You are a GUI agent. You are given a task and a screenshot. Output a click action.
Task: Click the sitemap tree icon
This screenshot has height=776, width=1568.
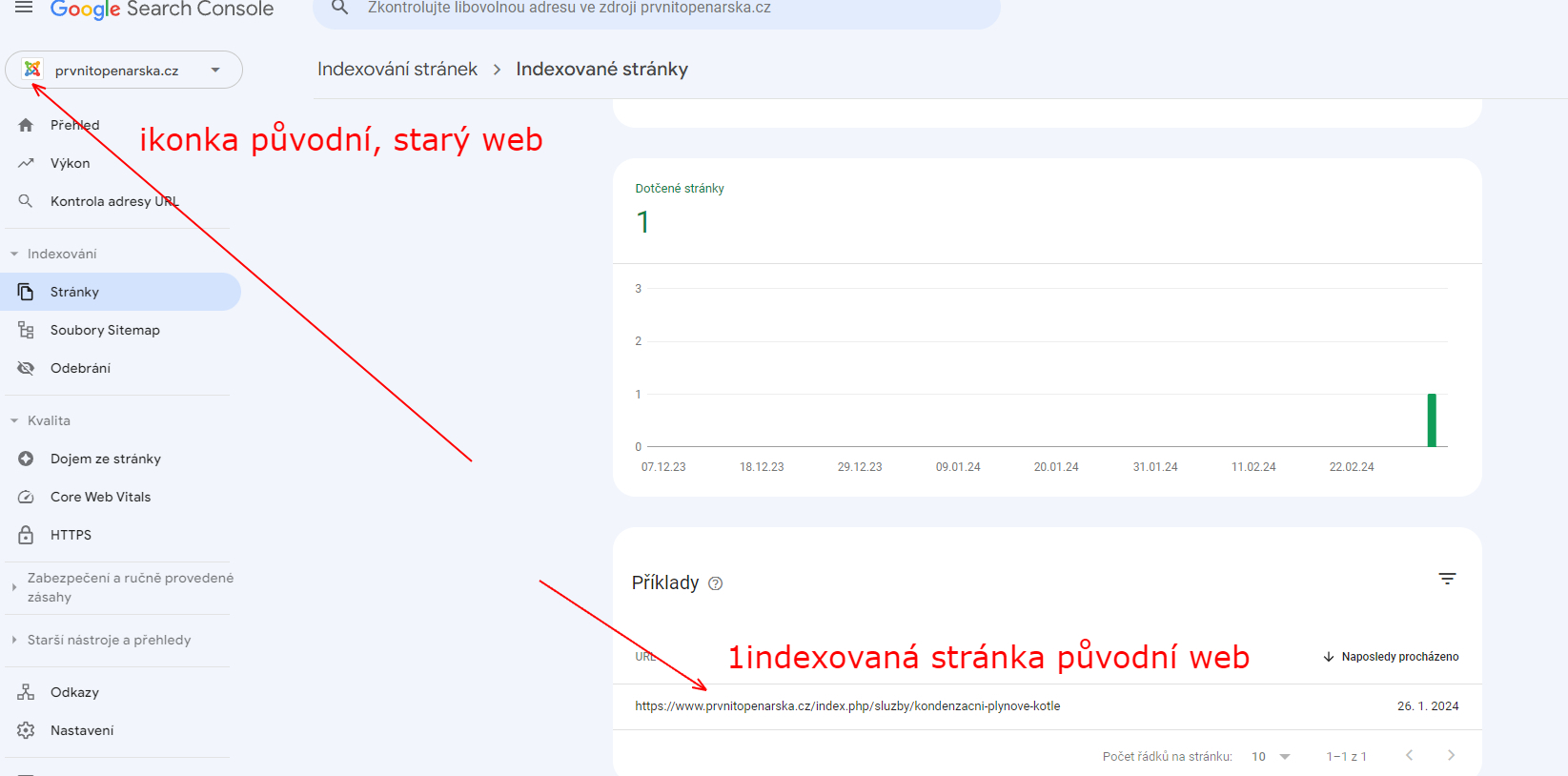tap(26, 330)
